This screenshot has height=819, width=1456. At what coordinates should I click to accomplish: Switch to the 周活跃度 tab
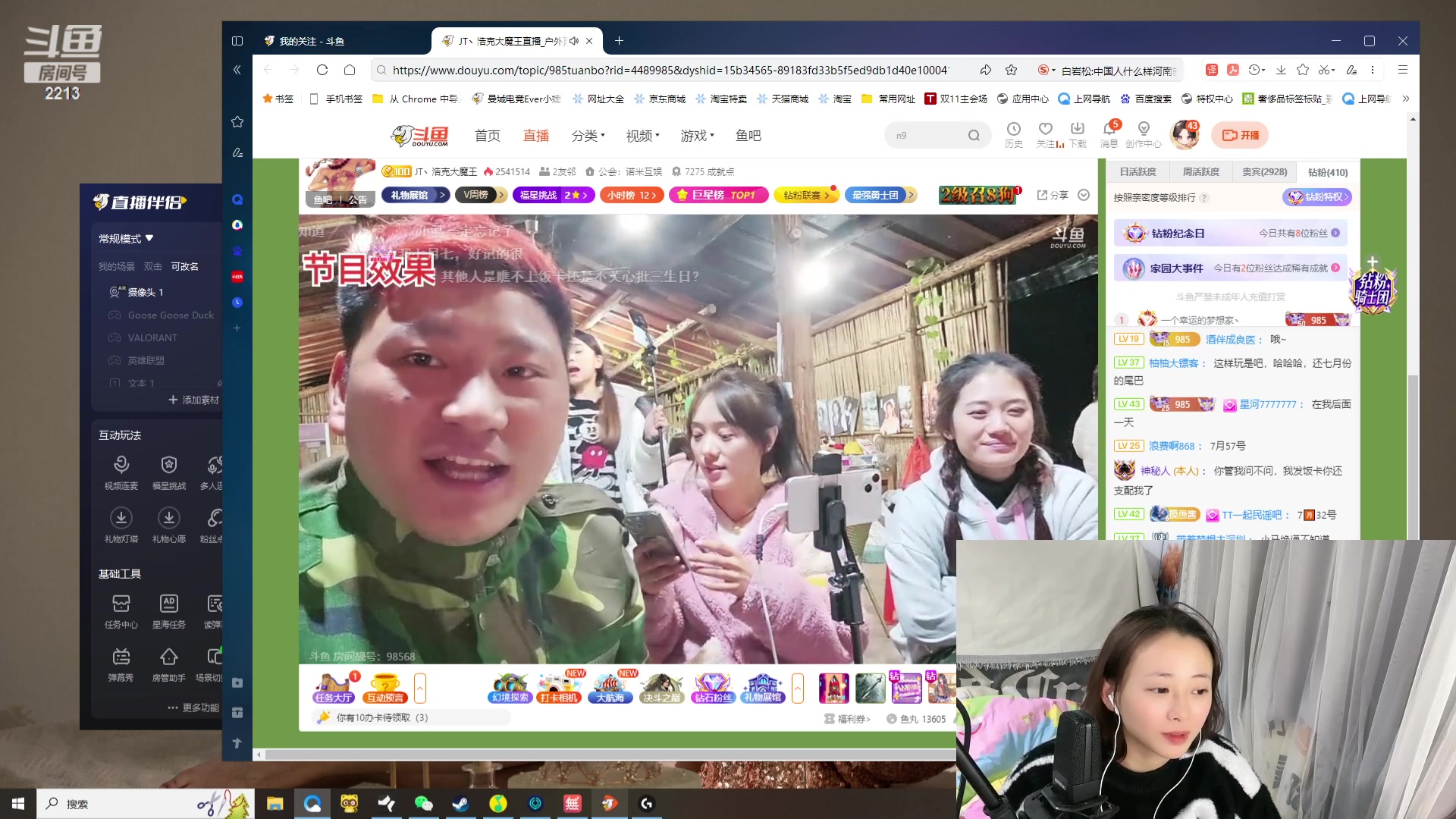point(1200,172)
